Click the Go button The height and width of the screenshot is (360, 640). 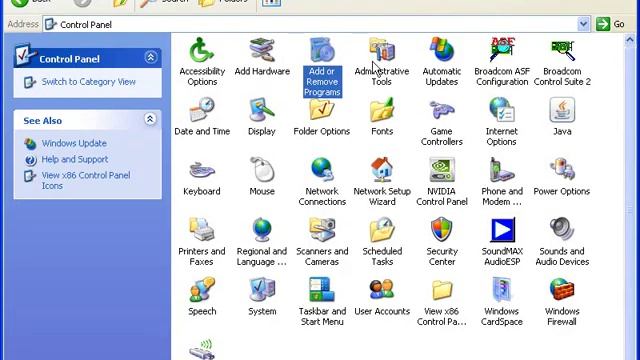point(611,24)
